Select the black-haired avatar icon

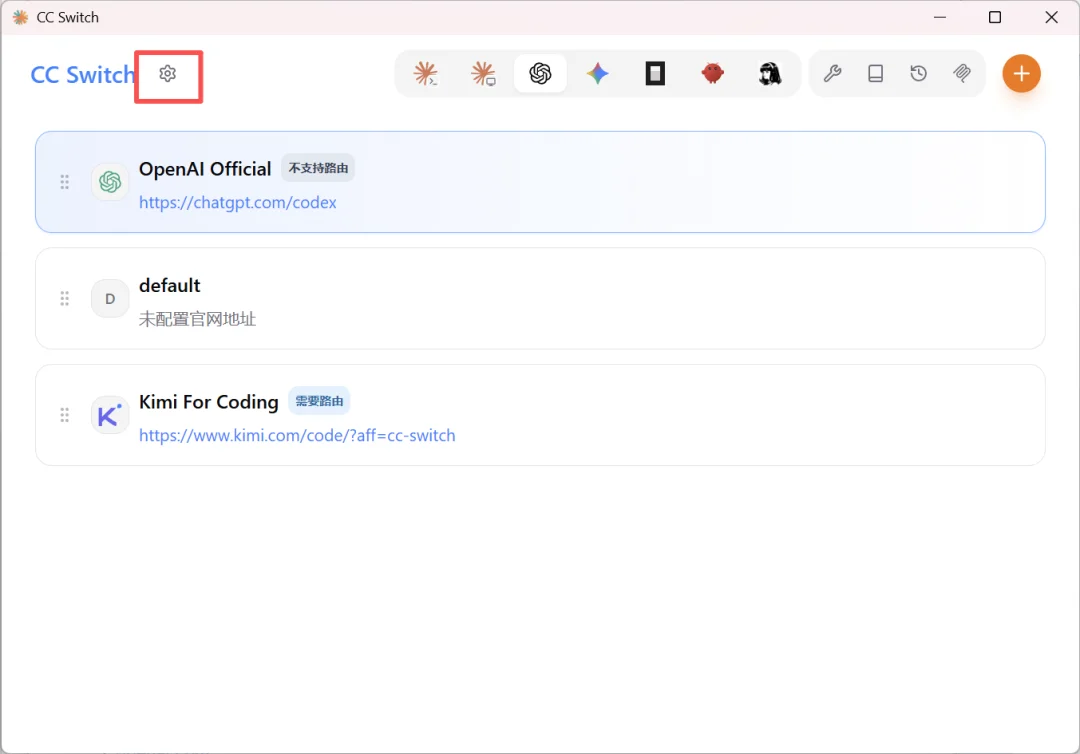click(x=770, y=74)
